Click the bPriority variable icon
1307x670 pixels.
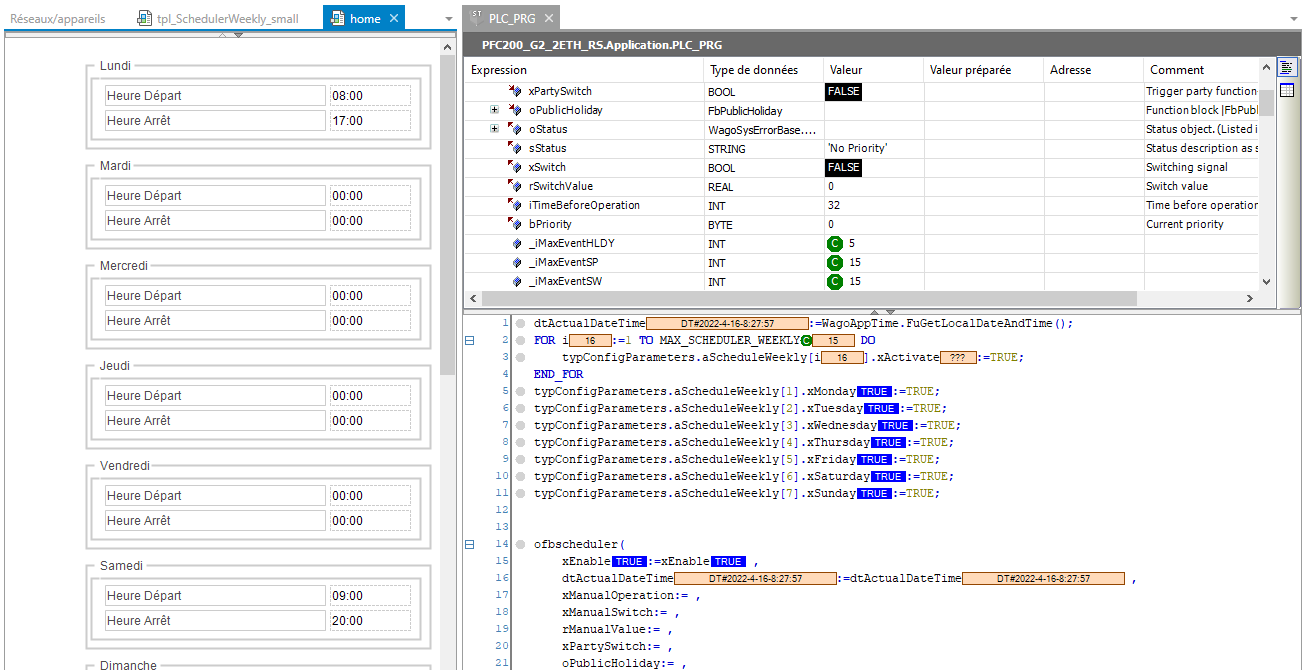516,225
